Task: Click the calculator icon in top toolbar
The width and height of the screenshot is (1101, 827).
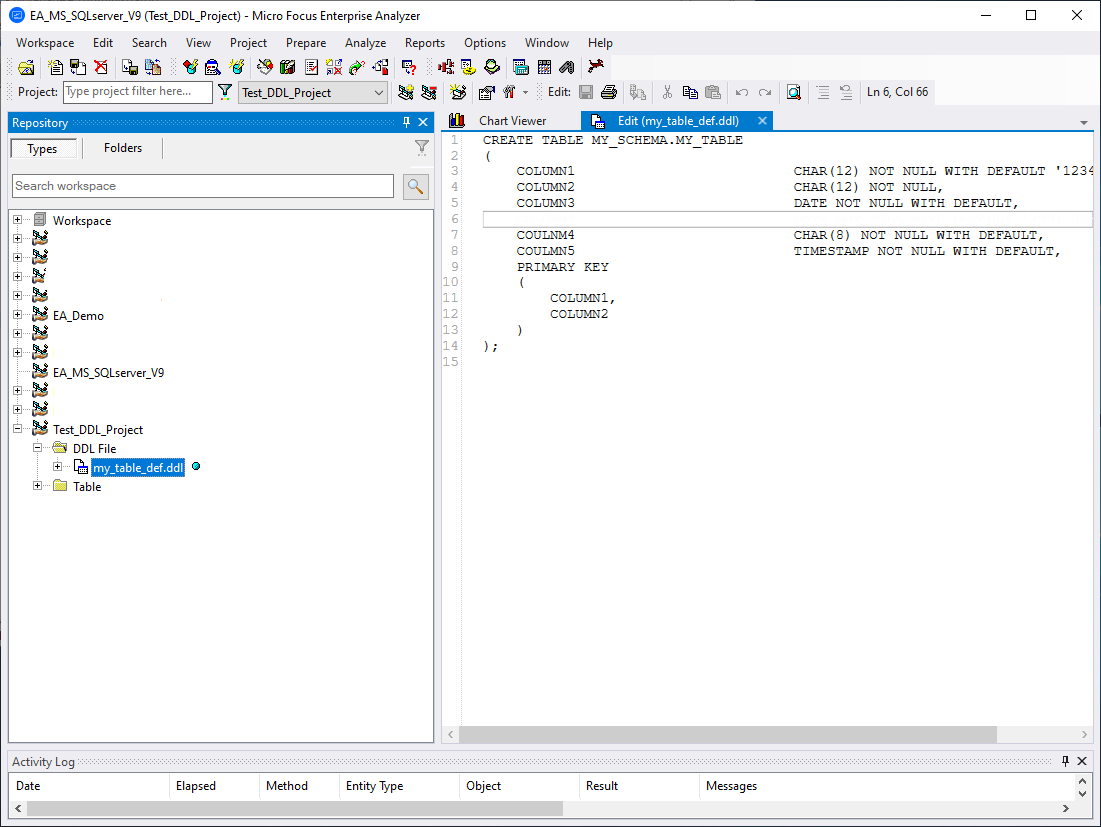Action: pos(544,67)
